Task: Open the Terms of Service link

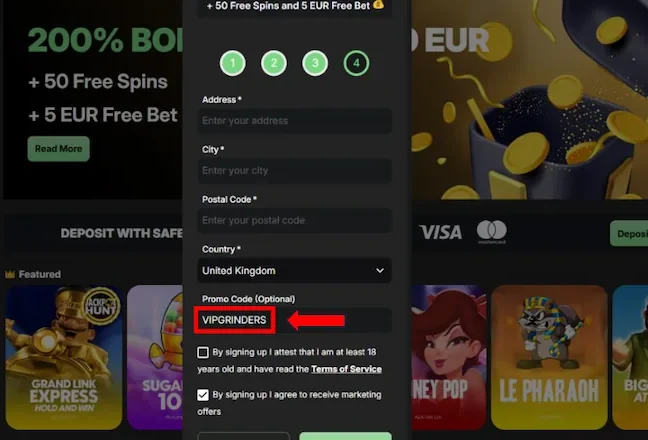Action: pos(346,369)
